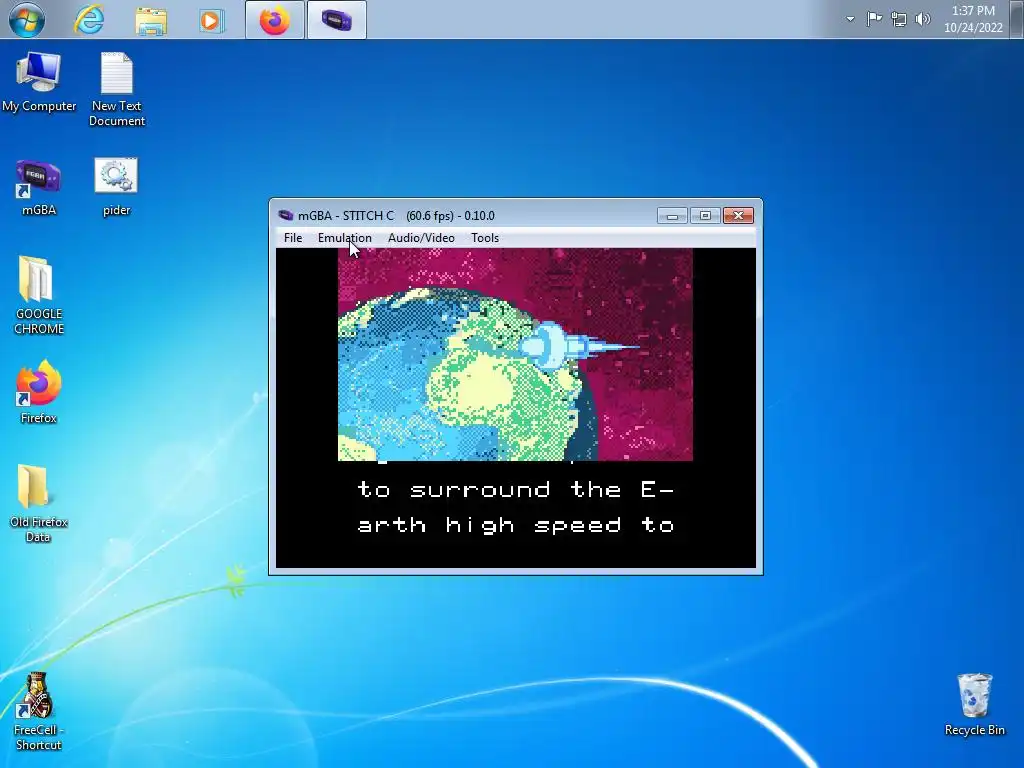Open the volume speaker icon
The width and height of the screenshot is (1024, 768).
click(923, 19)
